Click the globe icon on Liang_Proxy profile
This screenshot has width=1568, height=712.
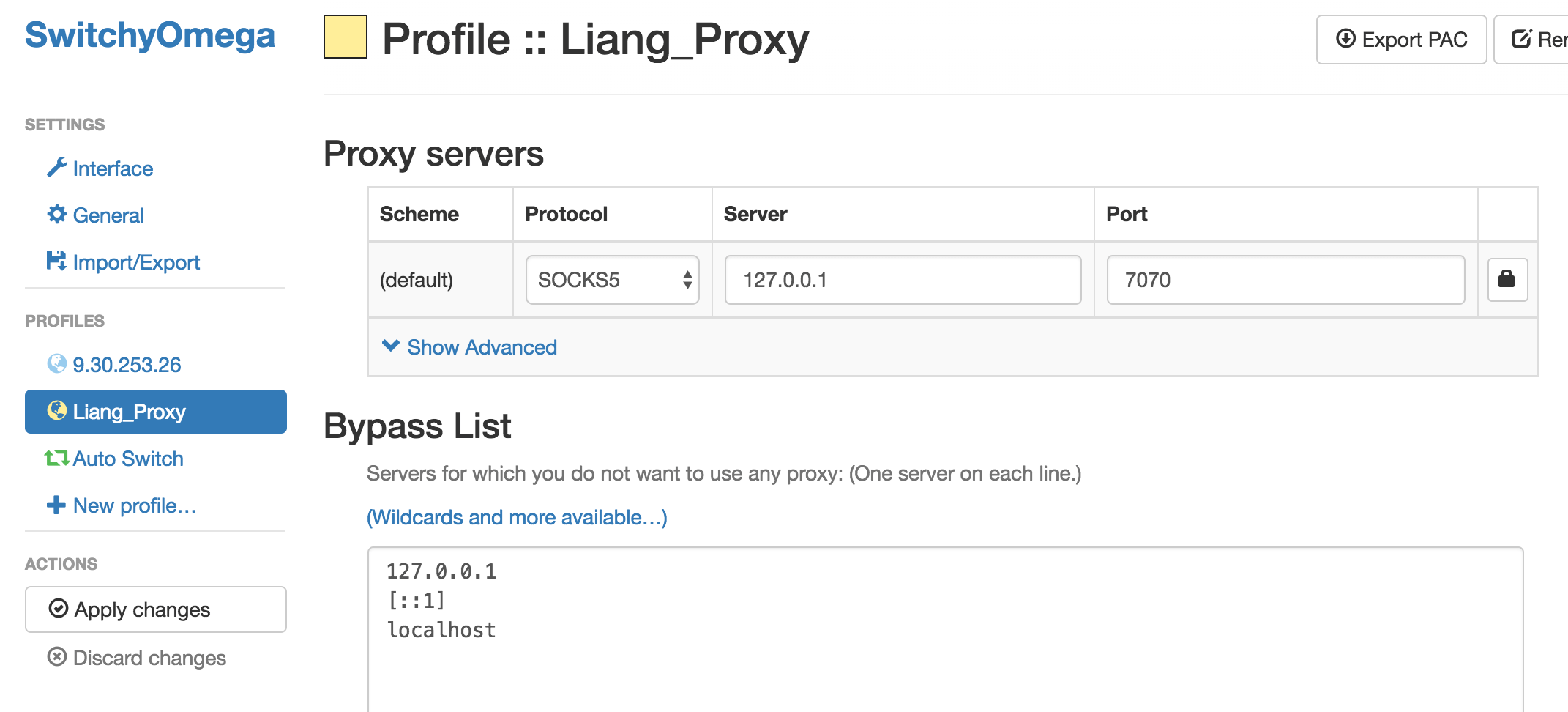(56, 412)
